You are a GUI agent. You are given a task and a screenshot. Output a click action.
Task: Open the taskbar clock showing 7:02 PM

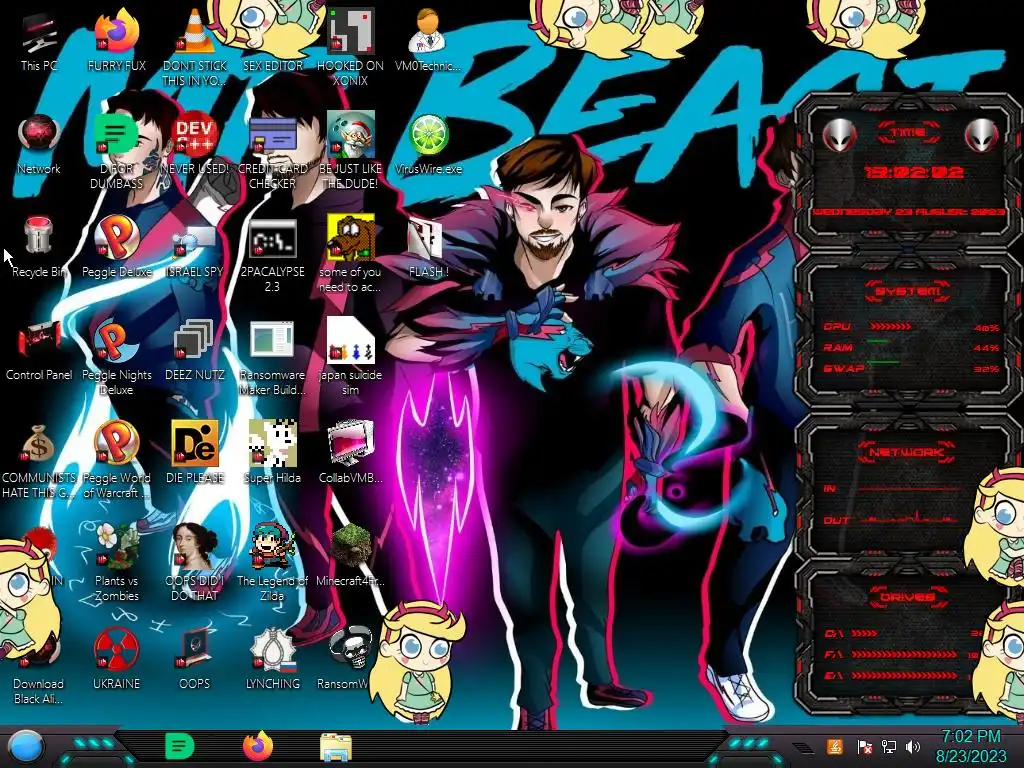pyautogui.click(x=971, y=746)
